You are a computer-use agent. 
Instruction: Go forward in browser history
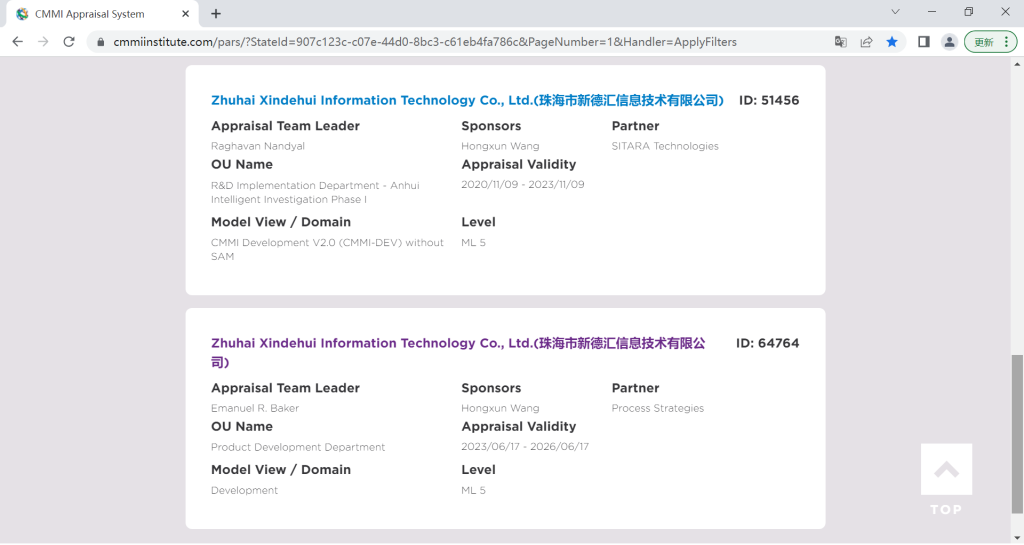(x=43, y=42)
